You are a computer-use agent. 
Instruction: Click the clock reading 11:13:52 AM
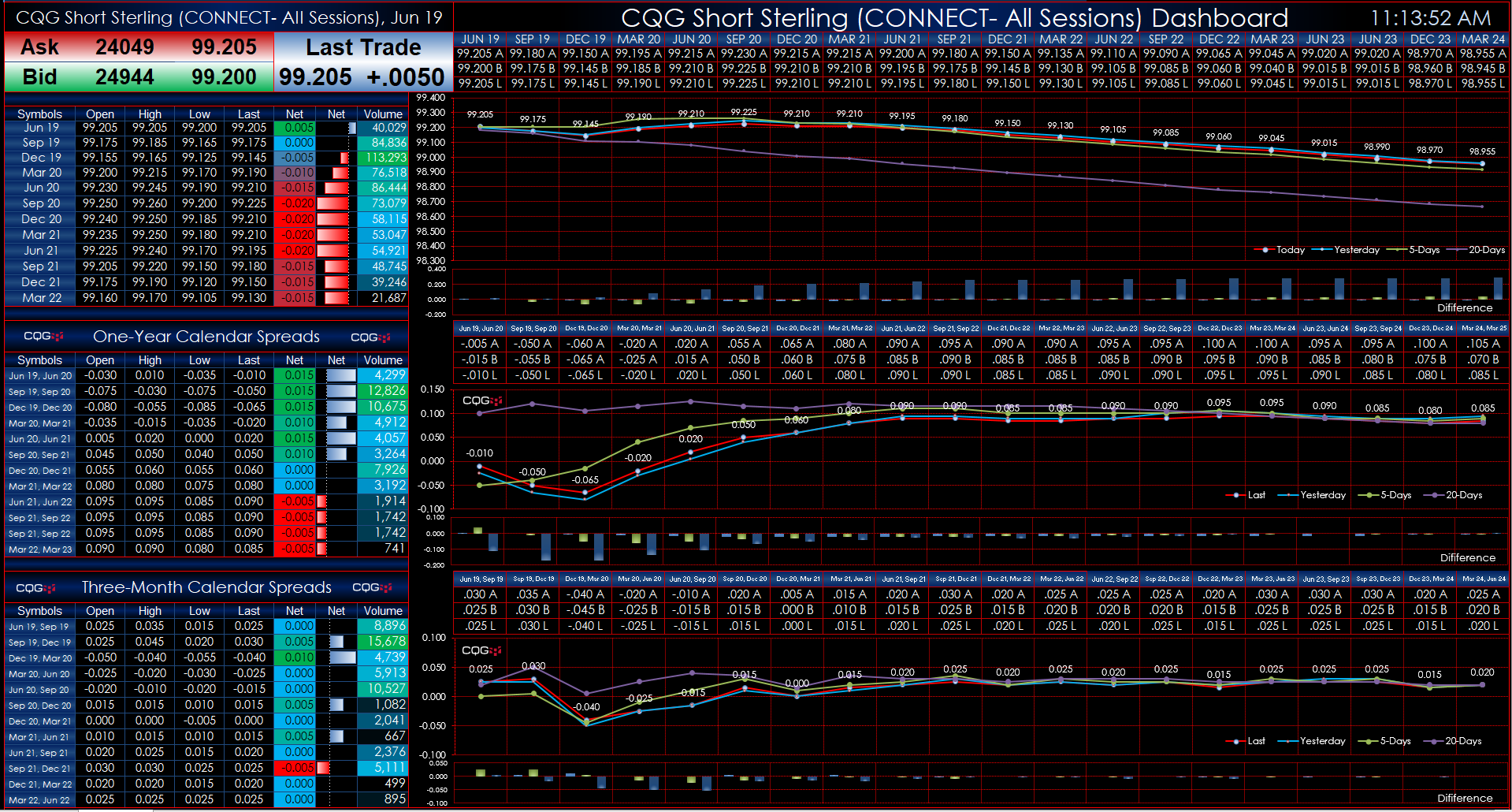[1430, 17]
